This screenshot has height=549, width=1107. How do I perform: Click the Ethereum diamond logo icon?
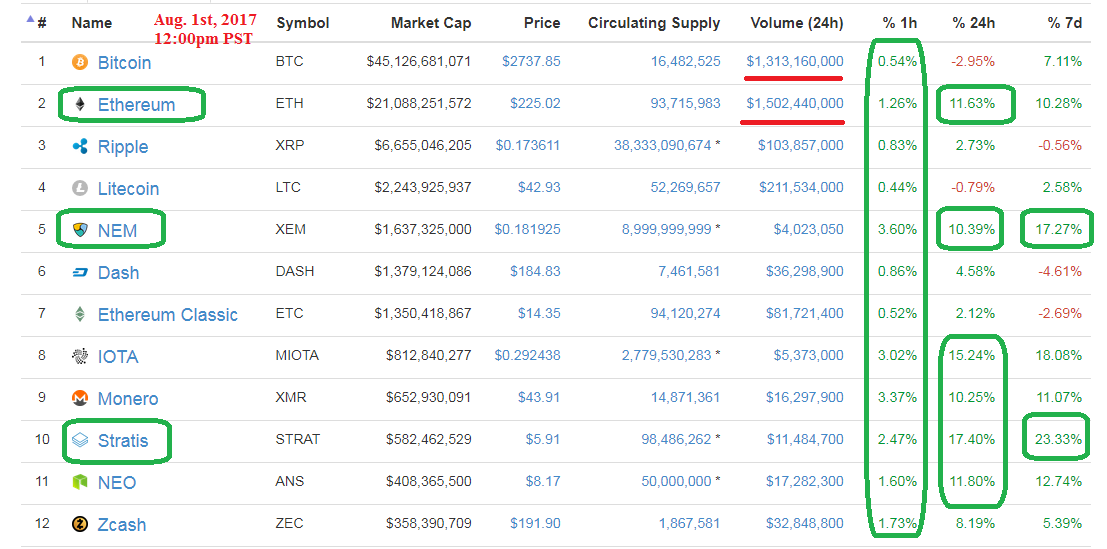click(80, 104)
